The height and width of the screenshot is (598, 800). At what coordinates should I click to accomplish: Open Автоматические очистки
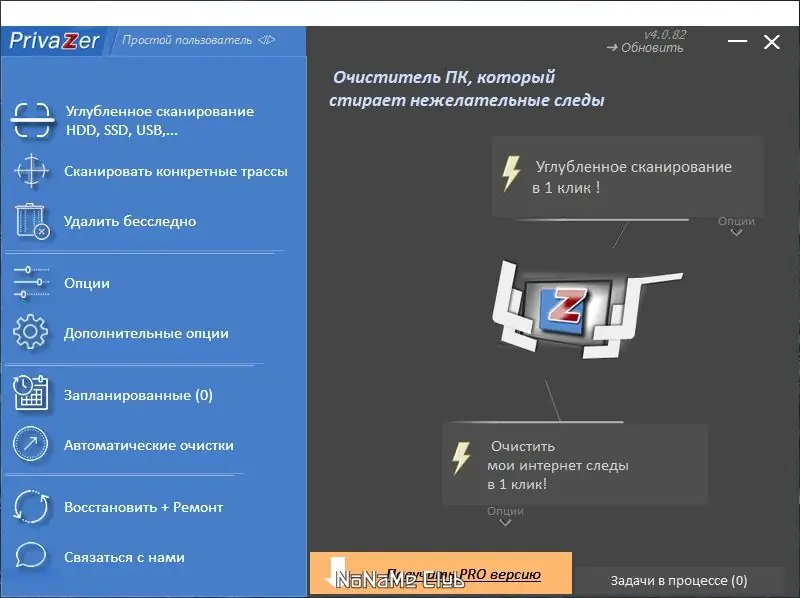(x=149, y=445)
